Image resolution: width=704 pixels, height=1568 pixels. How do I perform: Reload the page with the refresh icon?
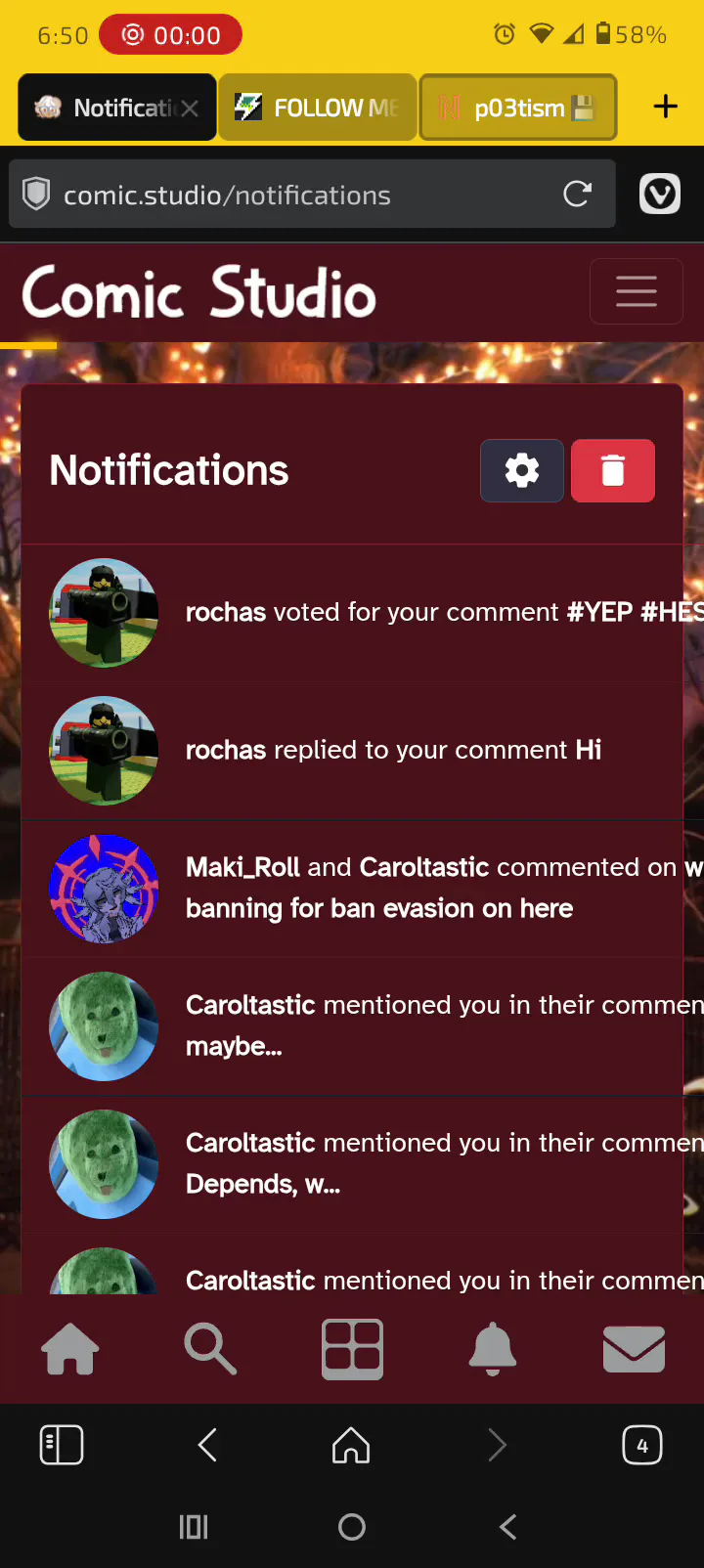tap(578, 195)
